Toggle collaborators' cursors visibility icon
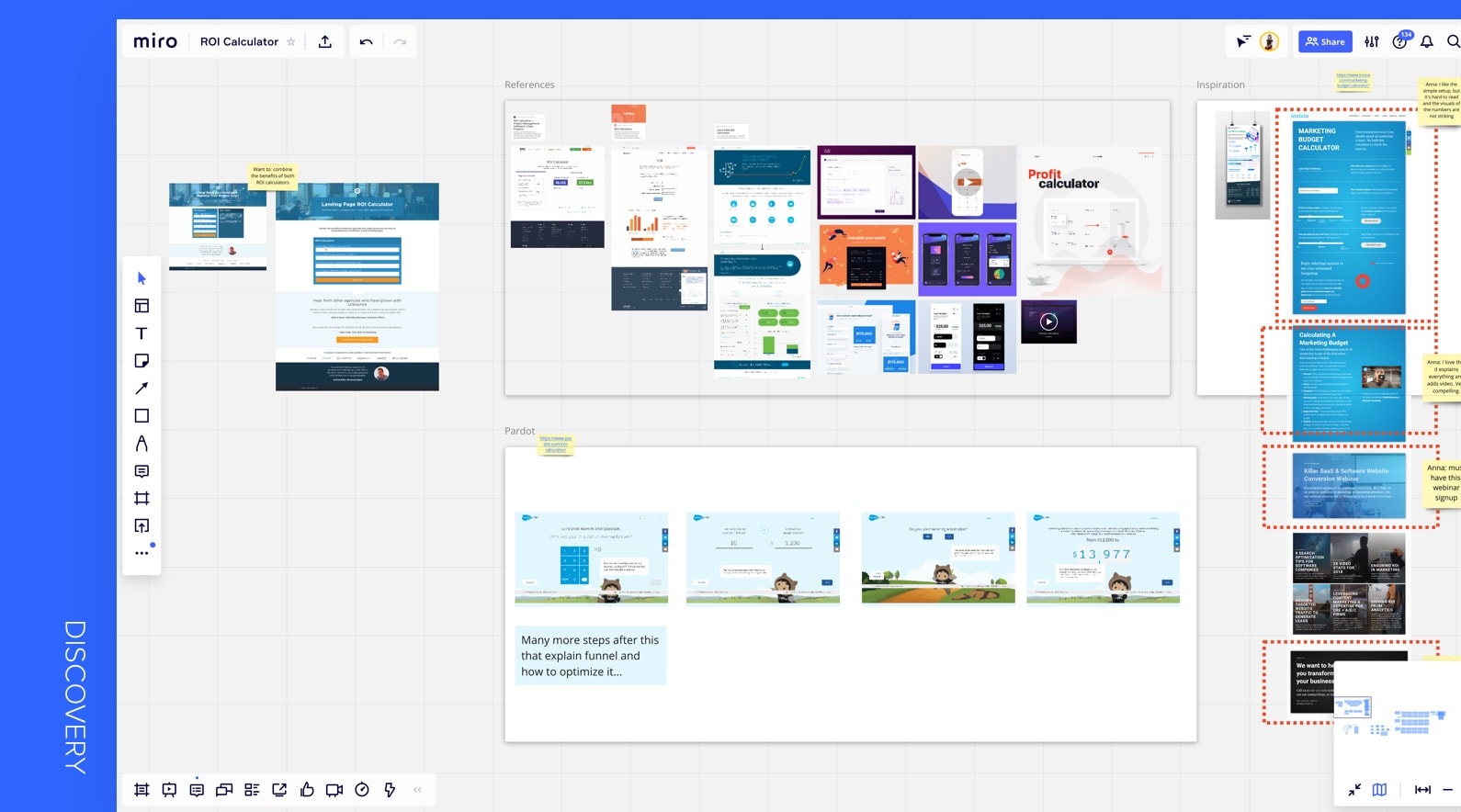The width and height of the screenshot is (1461, 812). pyautogui.click(x=1242, y=41)
